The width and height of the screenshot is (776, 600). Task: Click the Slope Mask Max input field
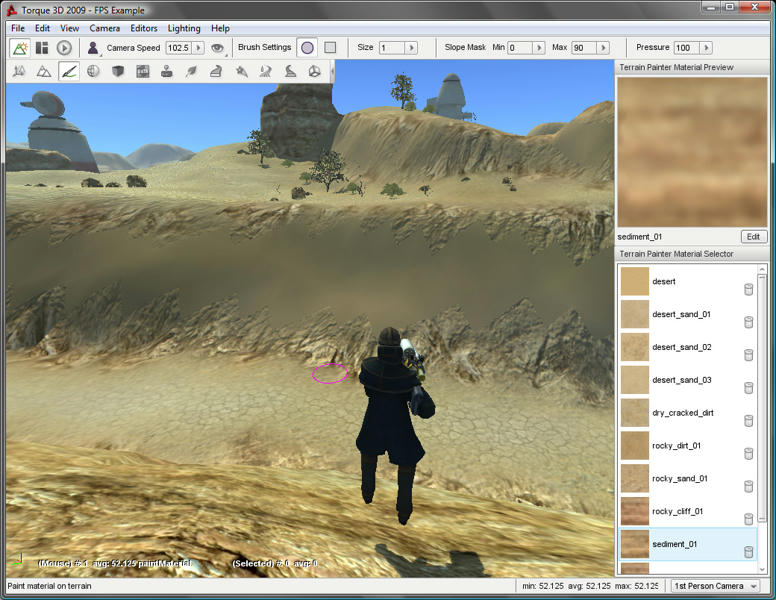pyautogui.click(x=582, y=47)
